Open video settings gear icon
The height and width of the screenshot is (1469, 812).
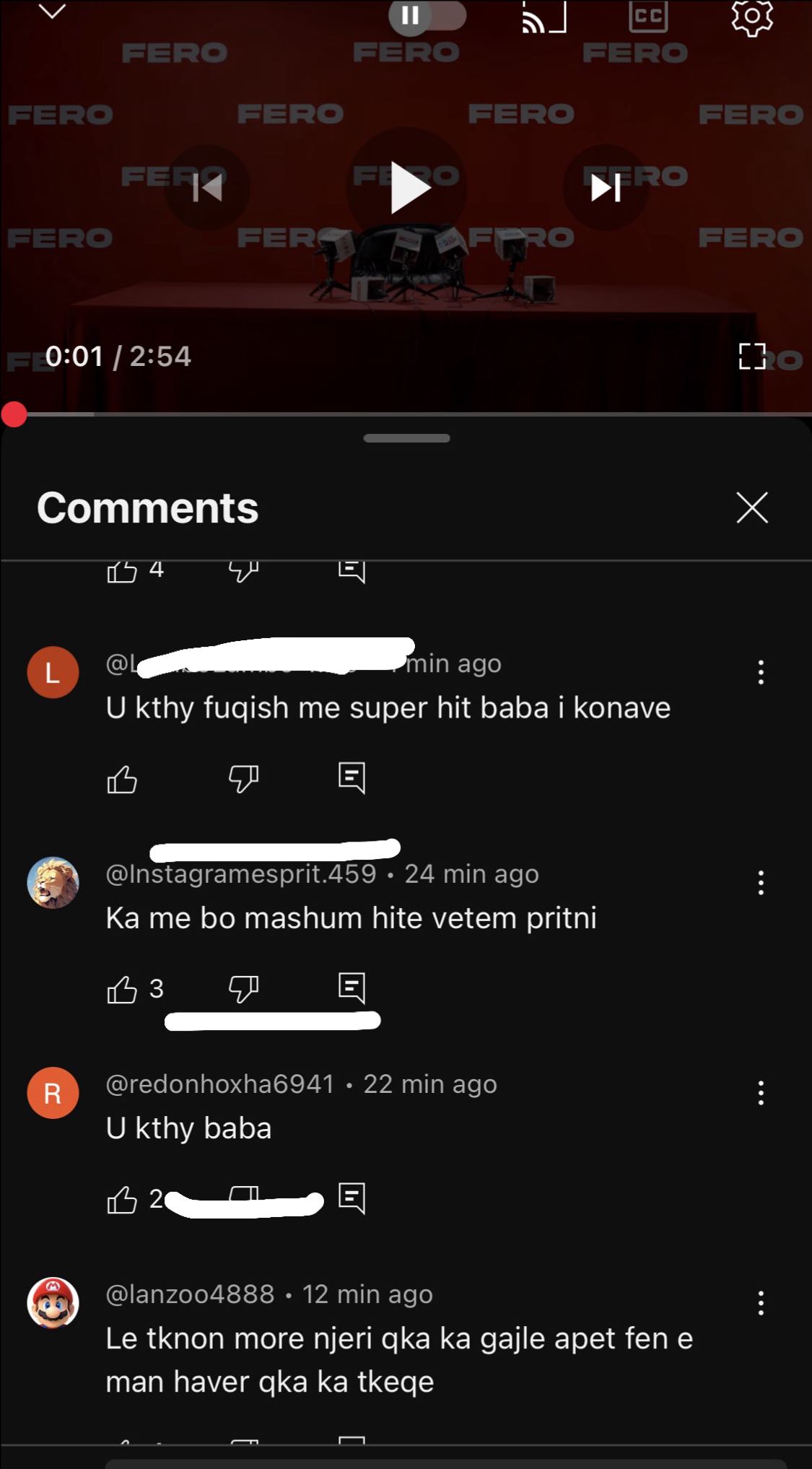coord(752,17)
